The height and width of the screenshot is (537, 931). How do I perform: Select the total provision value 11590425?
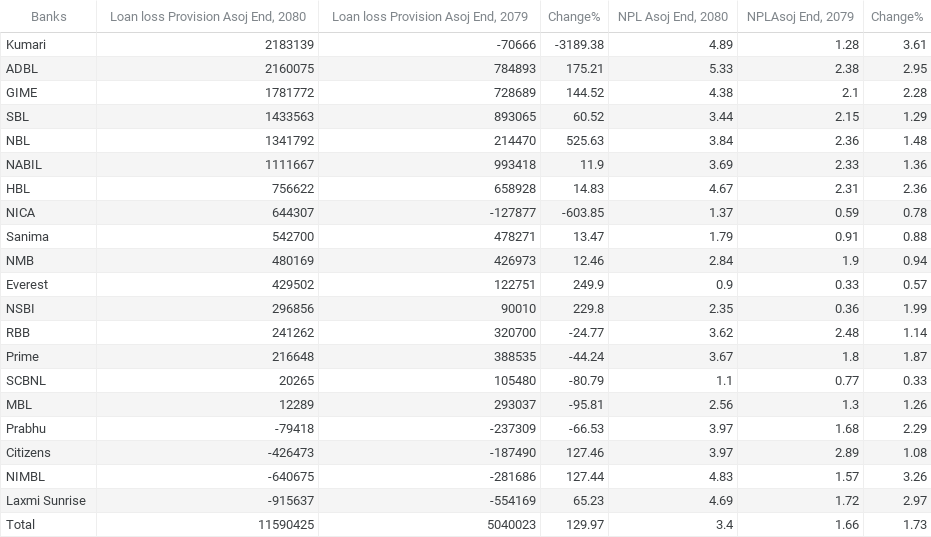[x=284, y=525]
